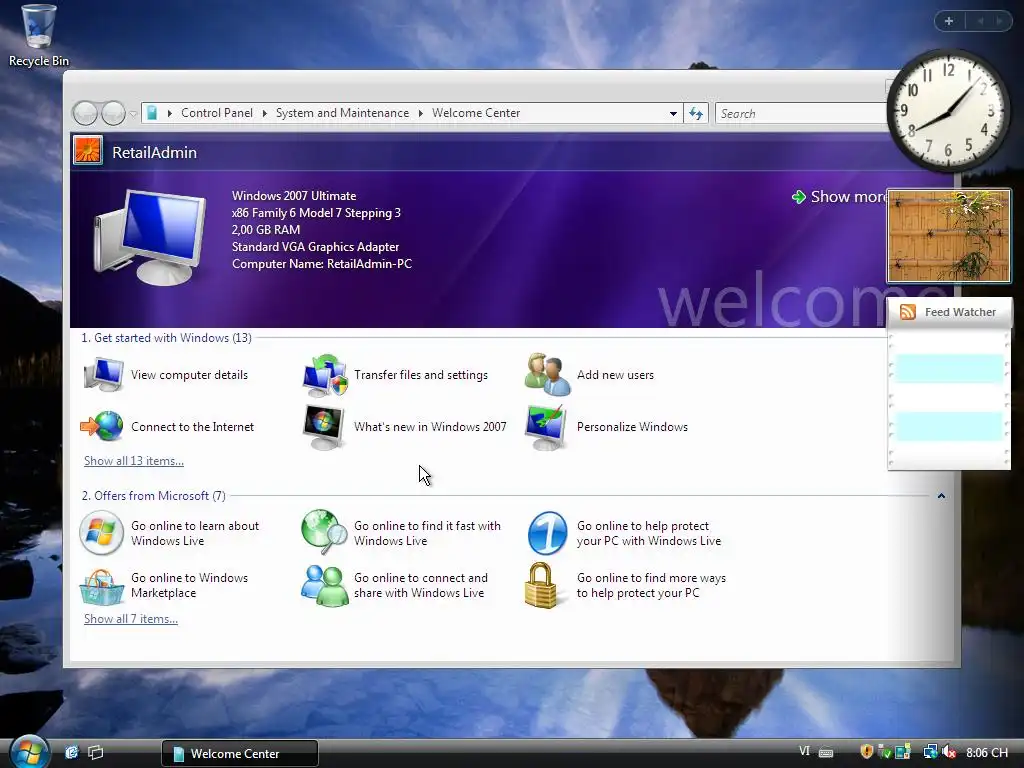Viewport: 1024px width, 768px height.
Task: Click the security shield tray icon
Action: pos(867,752)
